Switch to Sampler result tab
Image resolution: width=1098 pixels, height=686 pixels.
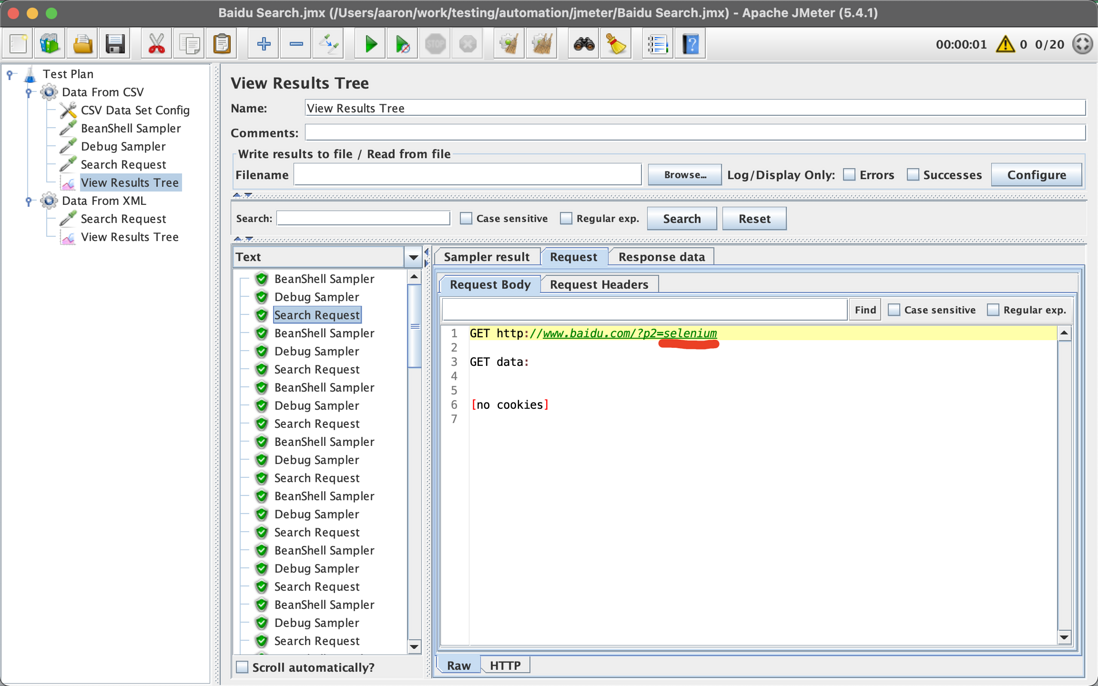[487, 257]
